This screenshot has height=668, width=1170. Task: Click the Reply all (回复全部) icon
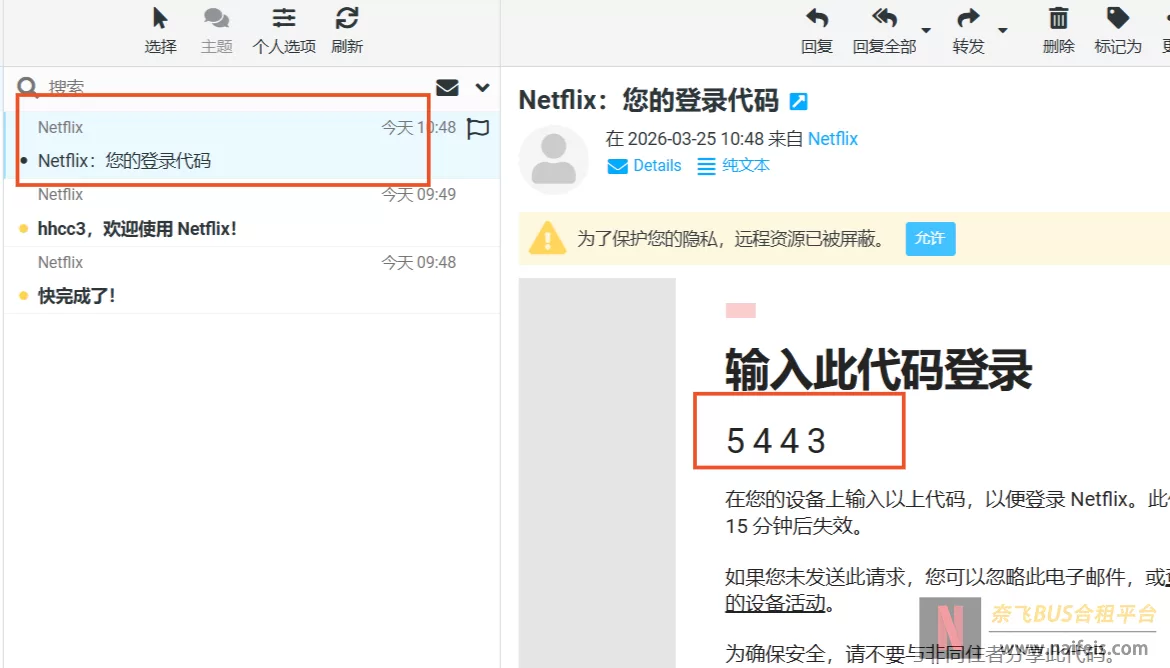(x=884, y=30)
